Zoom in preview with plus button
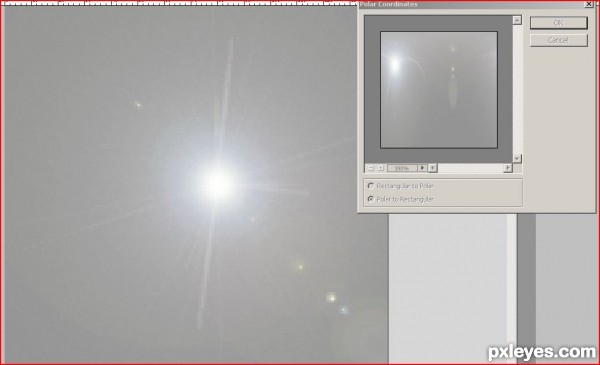The height and width of the screenshot is (365, 600). point(380,168)
